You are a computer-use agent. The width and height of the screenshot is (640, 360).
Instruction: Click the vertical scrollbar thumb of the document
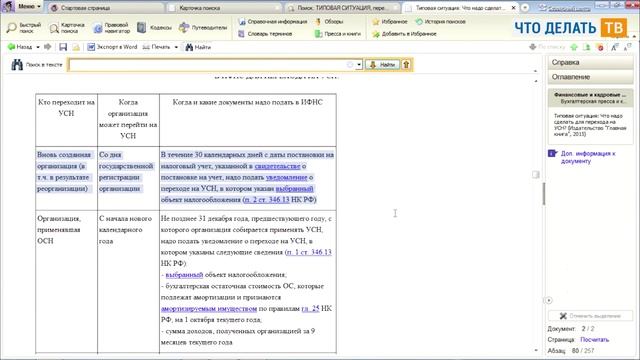544,193
